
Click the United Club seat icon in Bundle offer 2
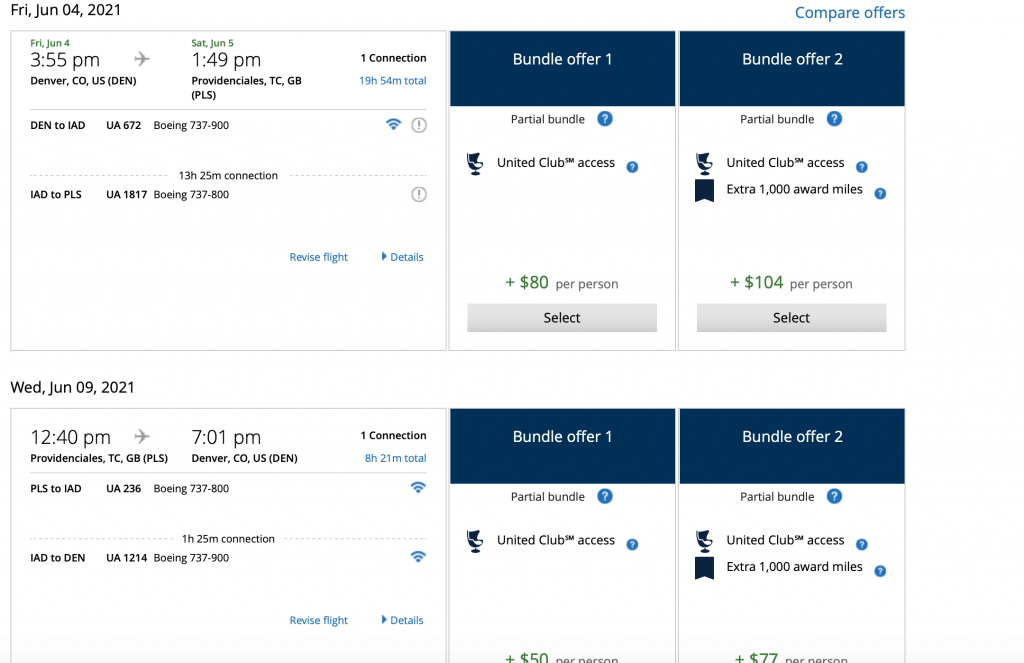[x=703, y=162]
